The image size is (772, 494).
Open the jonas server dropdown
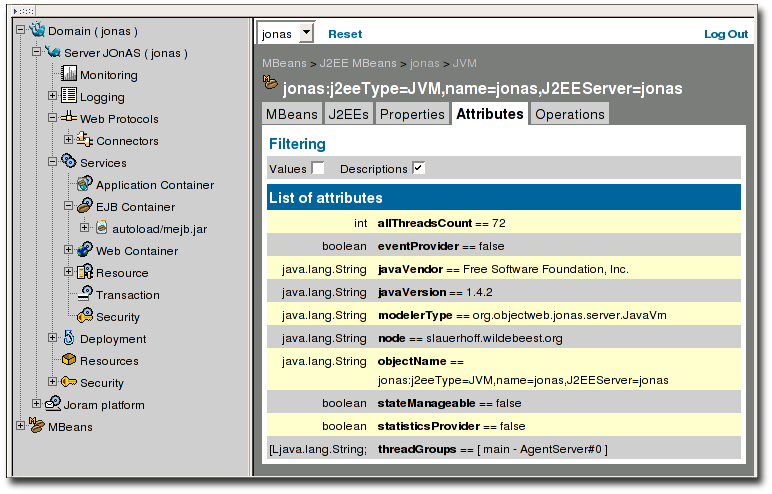285,33
